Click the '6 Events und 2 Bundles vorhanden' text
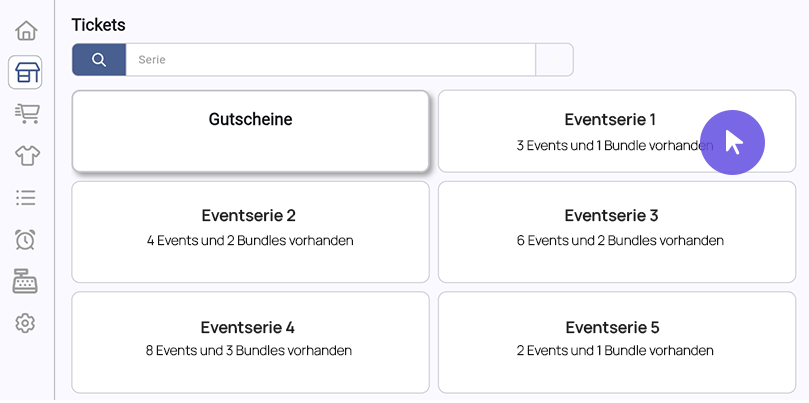This screenshot has width=809, height=403. pyautogui.click(x=620, y=240)
